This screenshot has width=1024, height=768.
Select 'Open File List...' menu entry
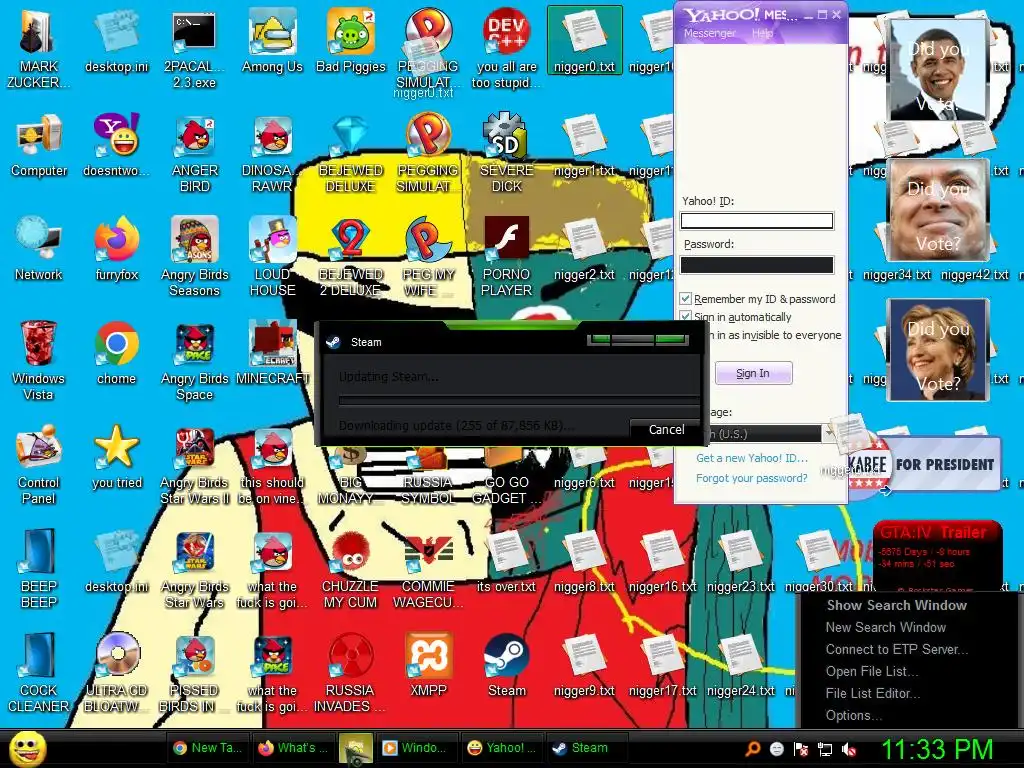tap(872, 671)
